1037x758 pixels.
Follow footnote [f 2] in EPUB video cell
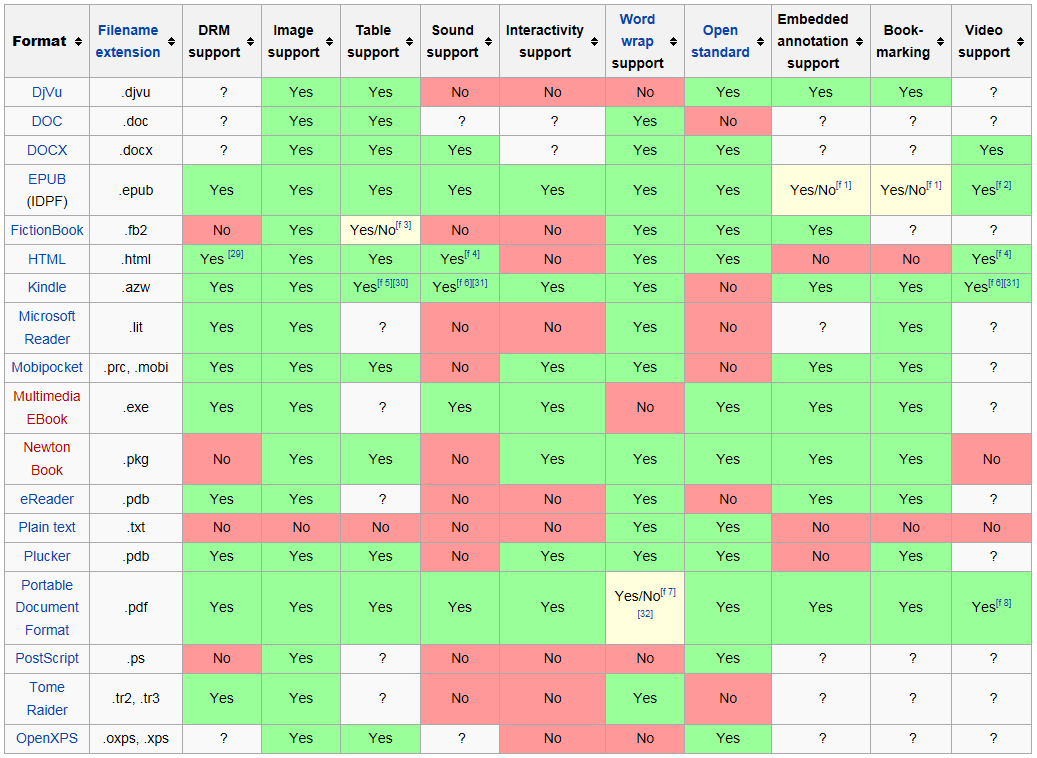(1004, 185)
